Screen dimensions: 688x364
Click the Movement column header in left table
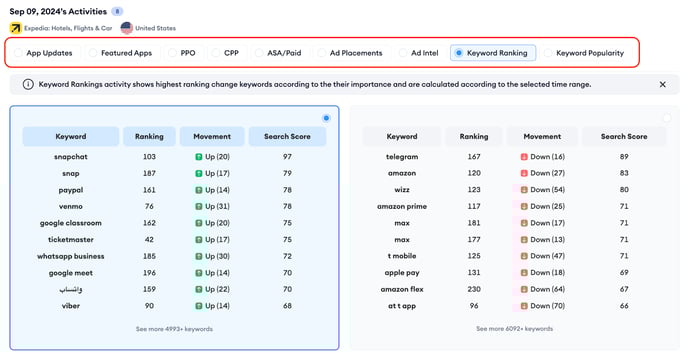pos(212,136)
